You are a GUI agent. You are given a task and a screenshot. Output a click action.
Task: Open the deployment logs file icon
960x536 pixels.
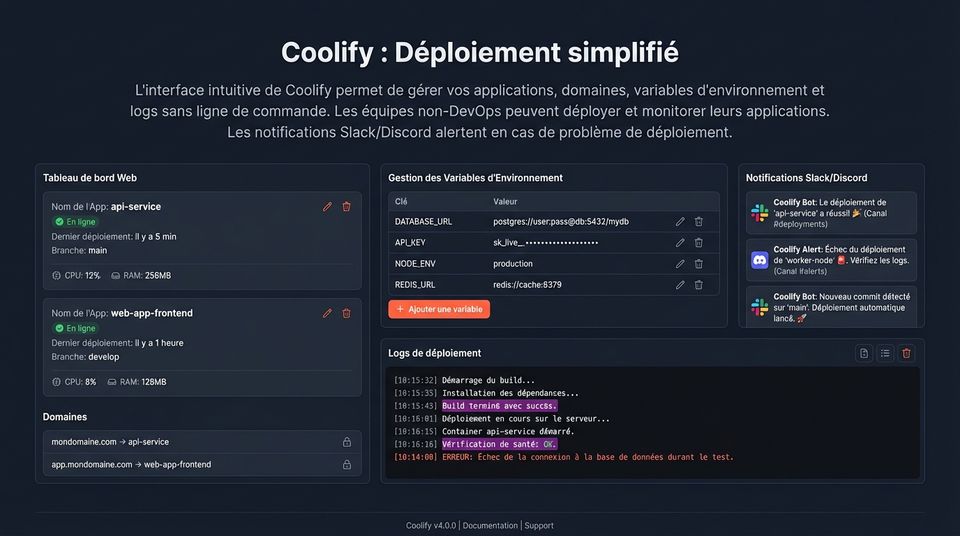click(864, 353)
